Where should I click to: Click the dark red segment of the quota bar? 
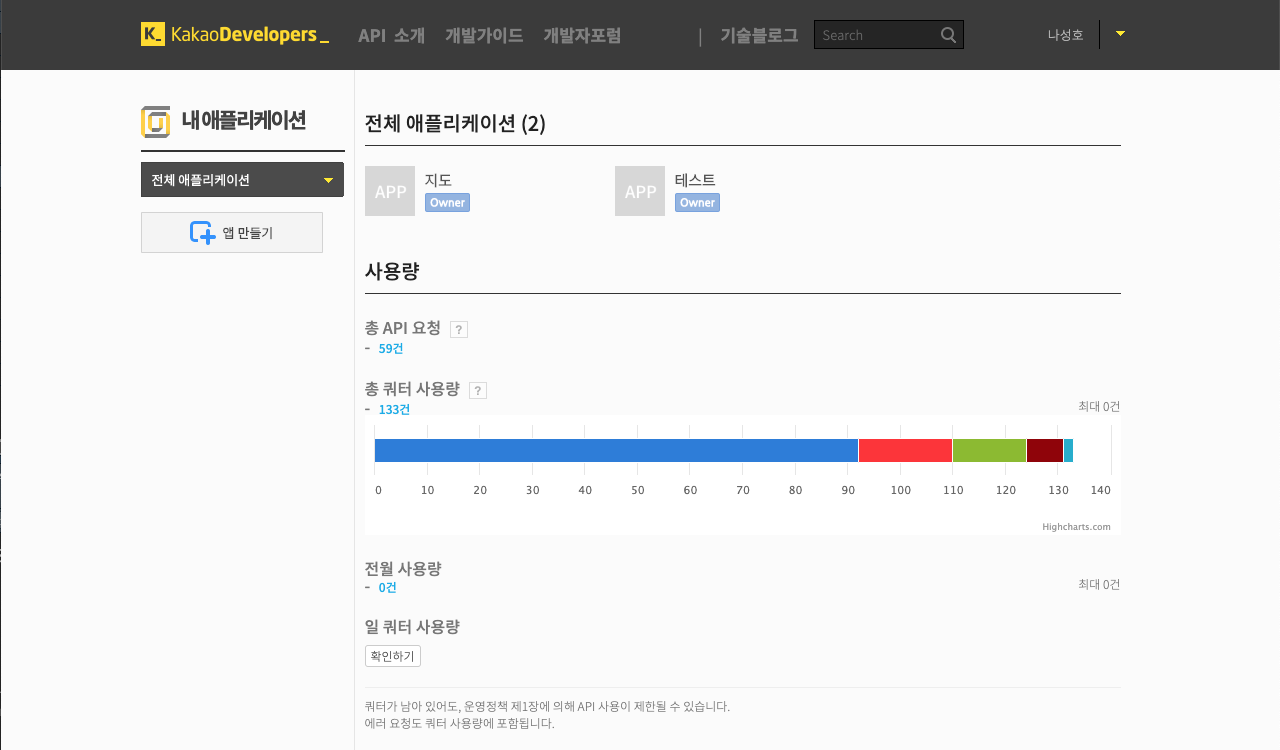click(1045, 450)
